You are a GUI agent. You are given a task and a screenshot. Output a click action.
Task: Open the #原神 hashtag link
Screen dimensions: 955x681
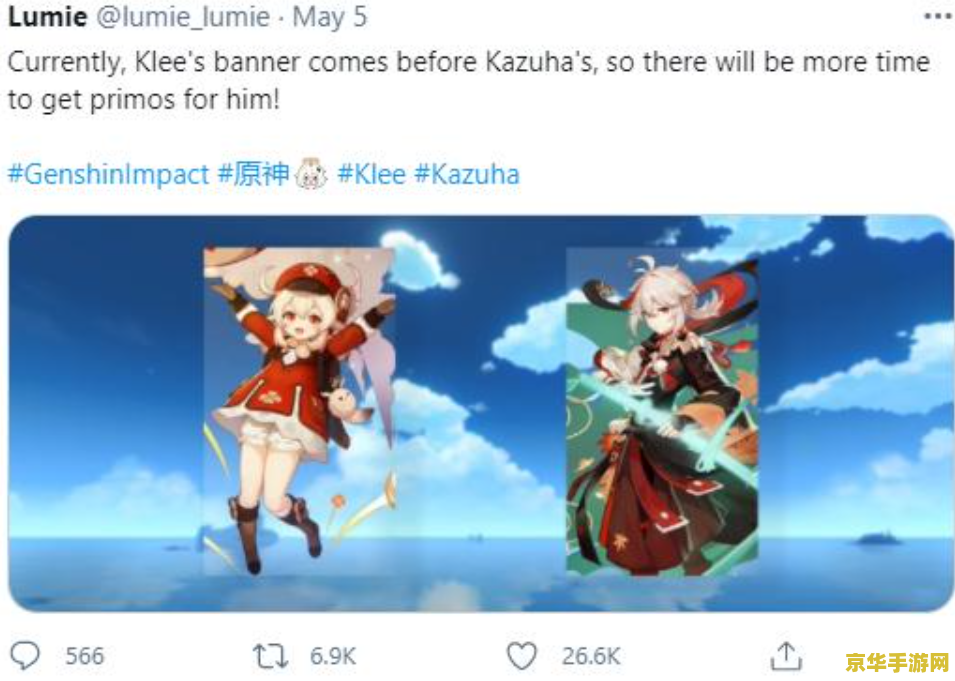point(253,174)
